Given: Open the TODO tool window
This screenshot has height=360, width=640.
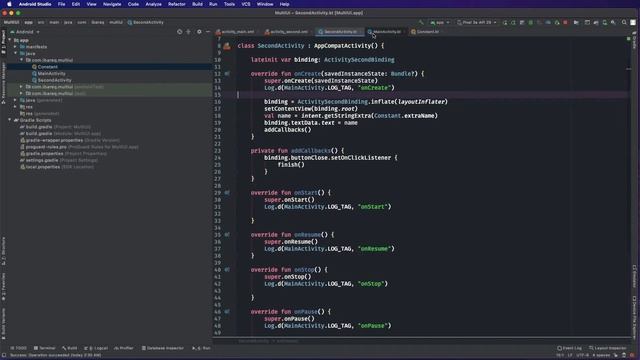Looking at the screenshot, I should 18,348.
